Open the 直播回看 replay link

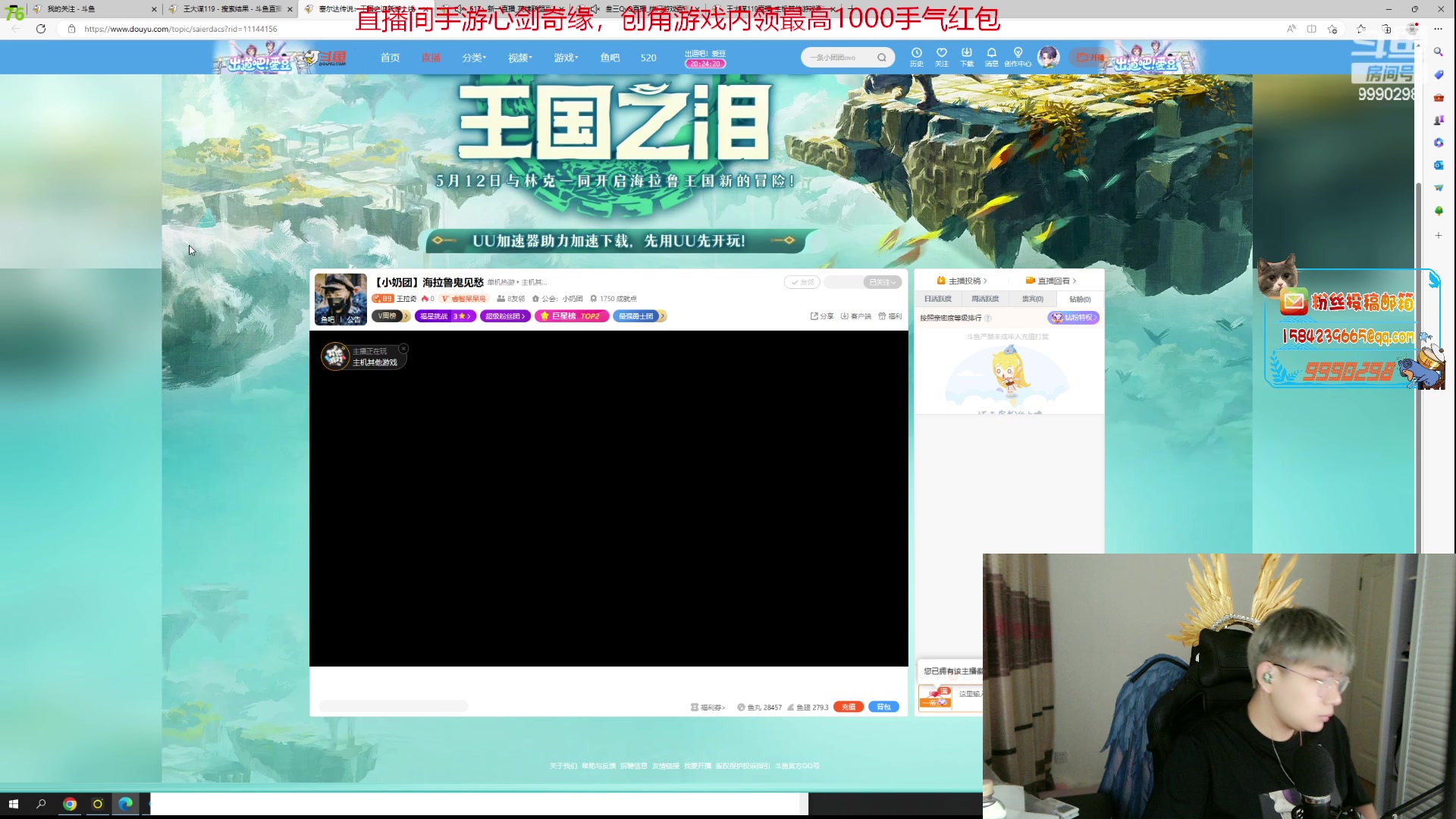click(x=1051, y=281)
